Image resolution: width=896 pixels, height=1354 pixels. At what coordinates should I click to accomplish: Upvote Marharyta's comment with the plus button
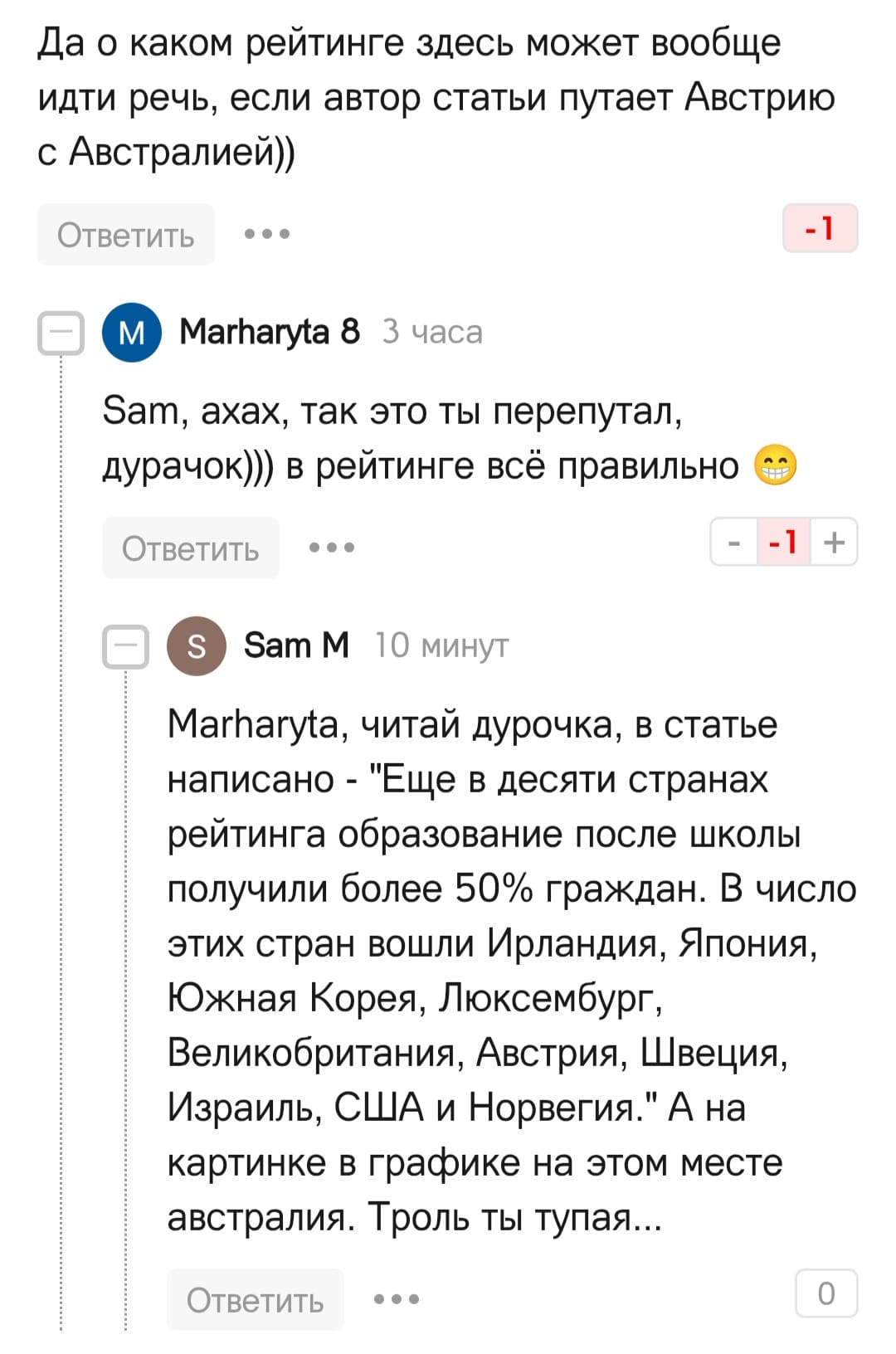[x=834, y=543]
